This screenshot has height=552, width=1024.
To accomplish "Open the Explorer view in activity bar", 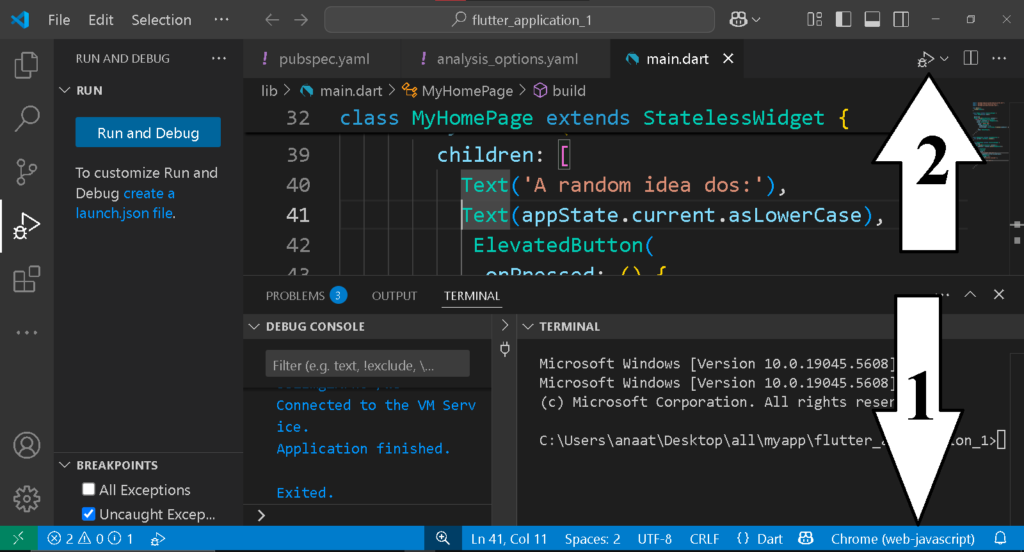I will point(27,66).
